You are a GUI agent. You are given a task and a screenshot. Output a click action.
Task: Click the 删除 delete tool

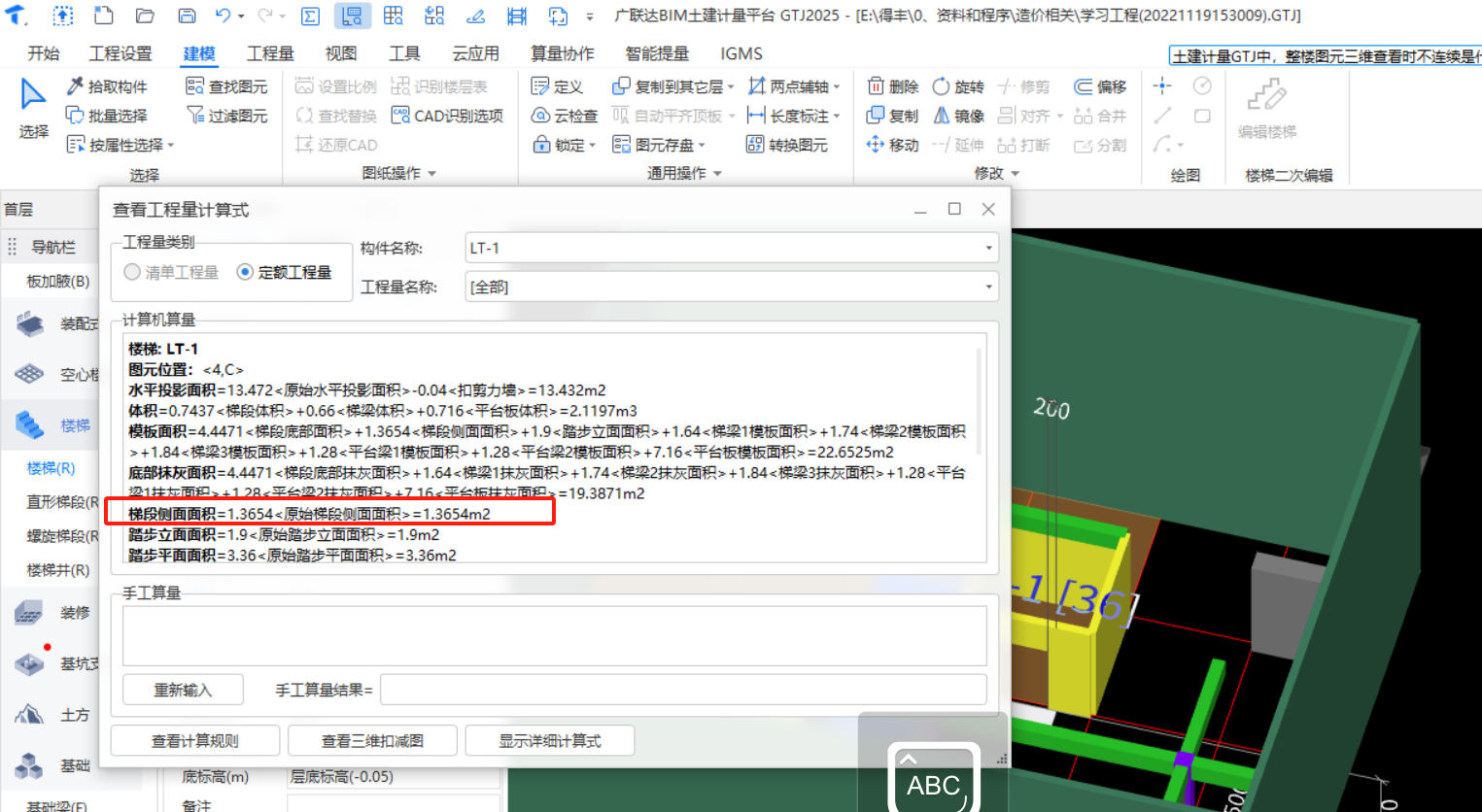click(x=892, y=86)
